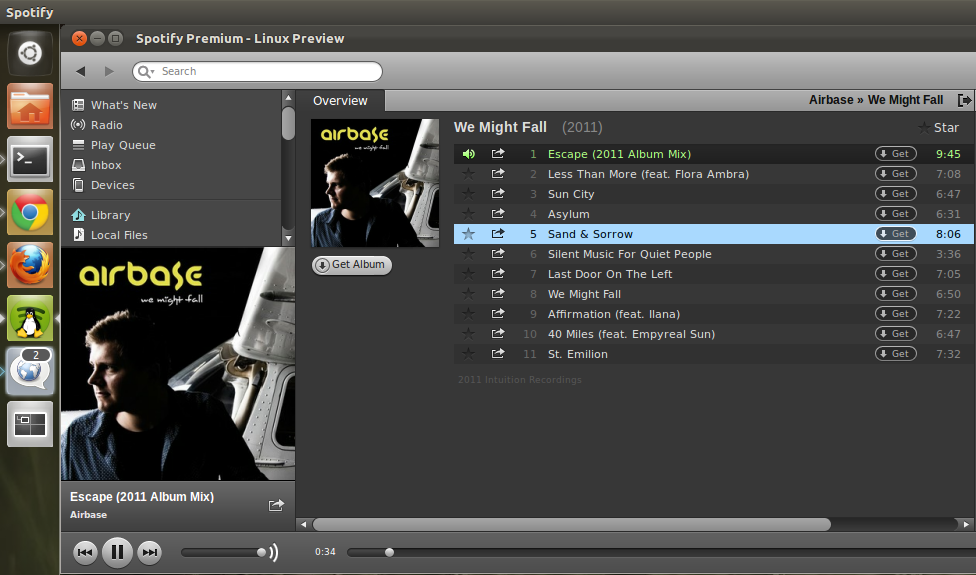The height and width of the screenshot is (575, 976).
Task: Open What's New in sidebar
Action: 123,105
